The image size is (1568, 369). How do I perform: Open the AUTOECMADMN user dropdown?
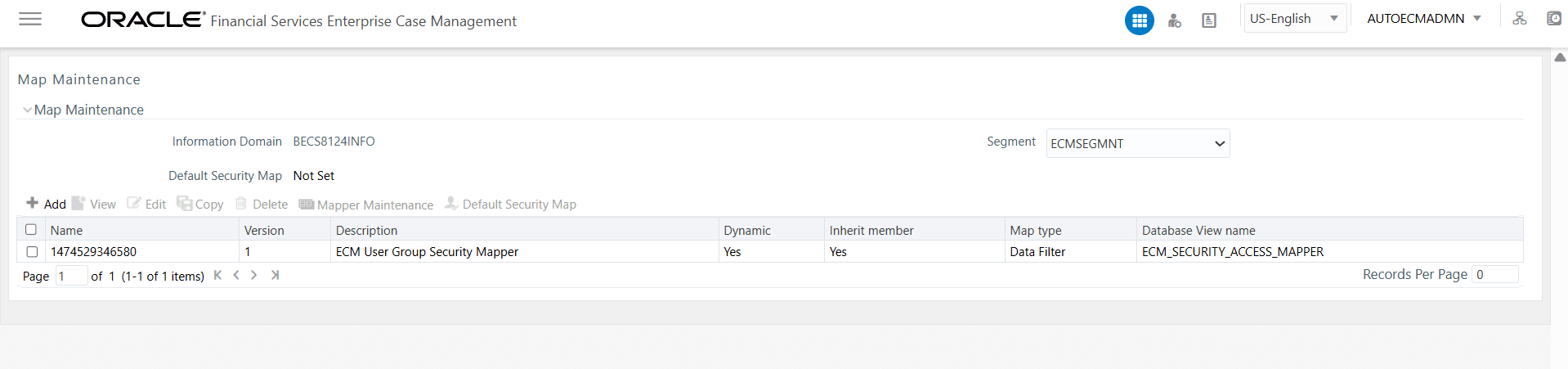(x=1424, y=18)
